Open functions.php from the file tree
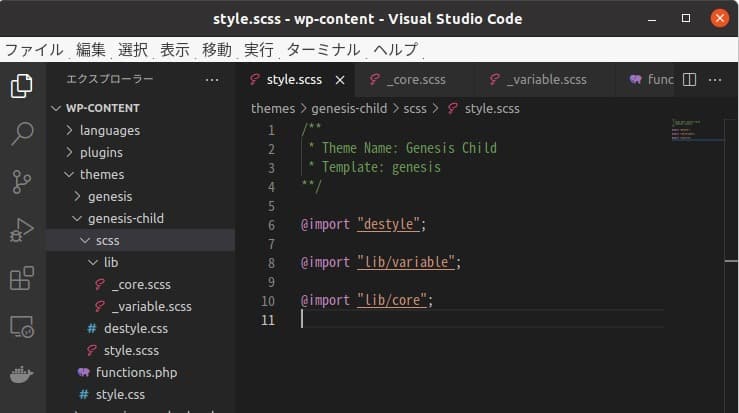The width and height of the screenshot is (739, 413). pyautogui.click(x=136, y=372)
